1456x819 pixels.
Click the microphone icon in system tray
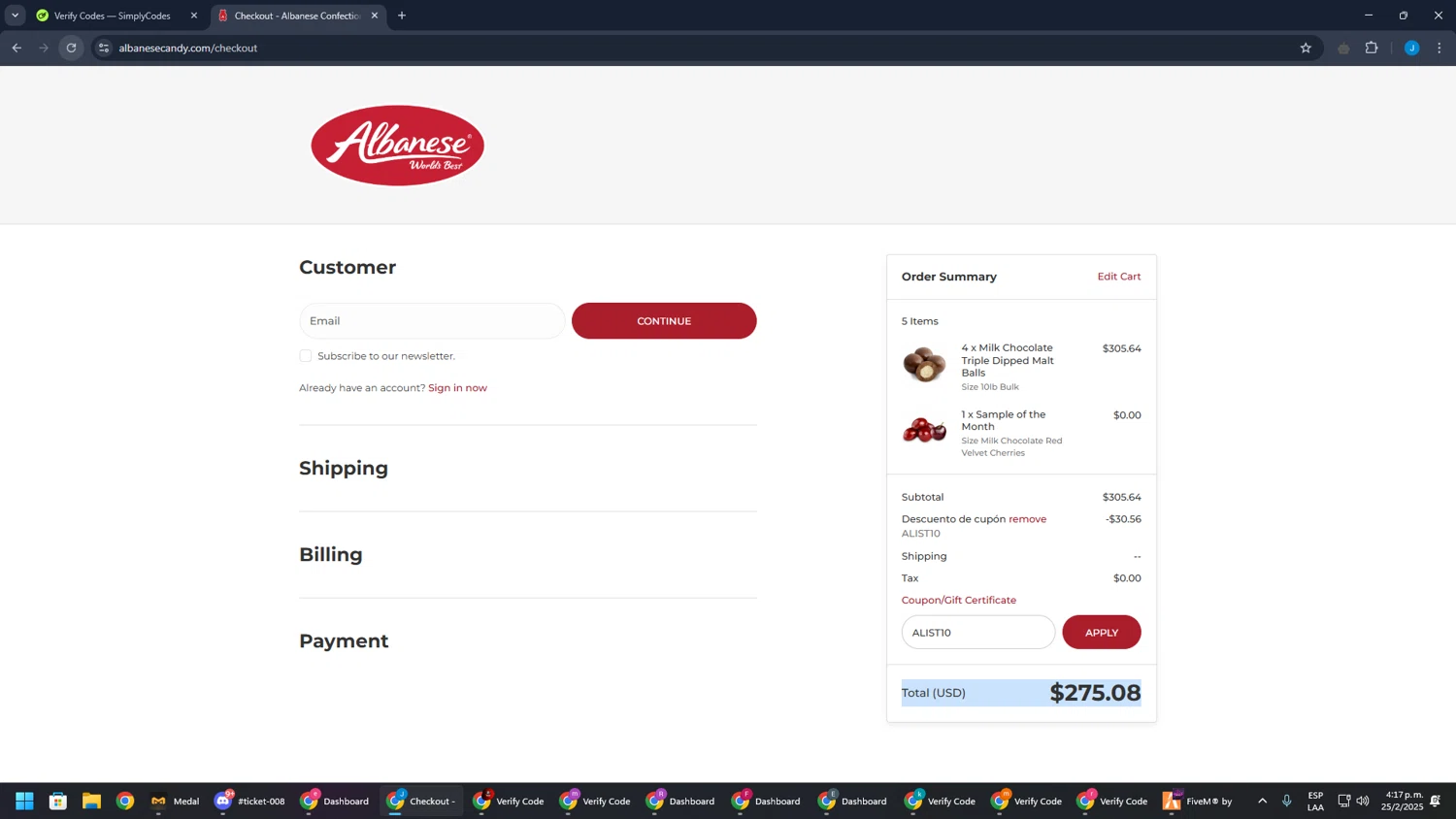coord(1287,801)
